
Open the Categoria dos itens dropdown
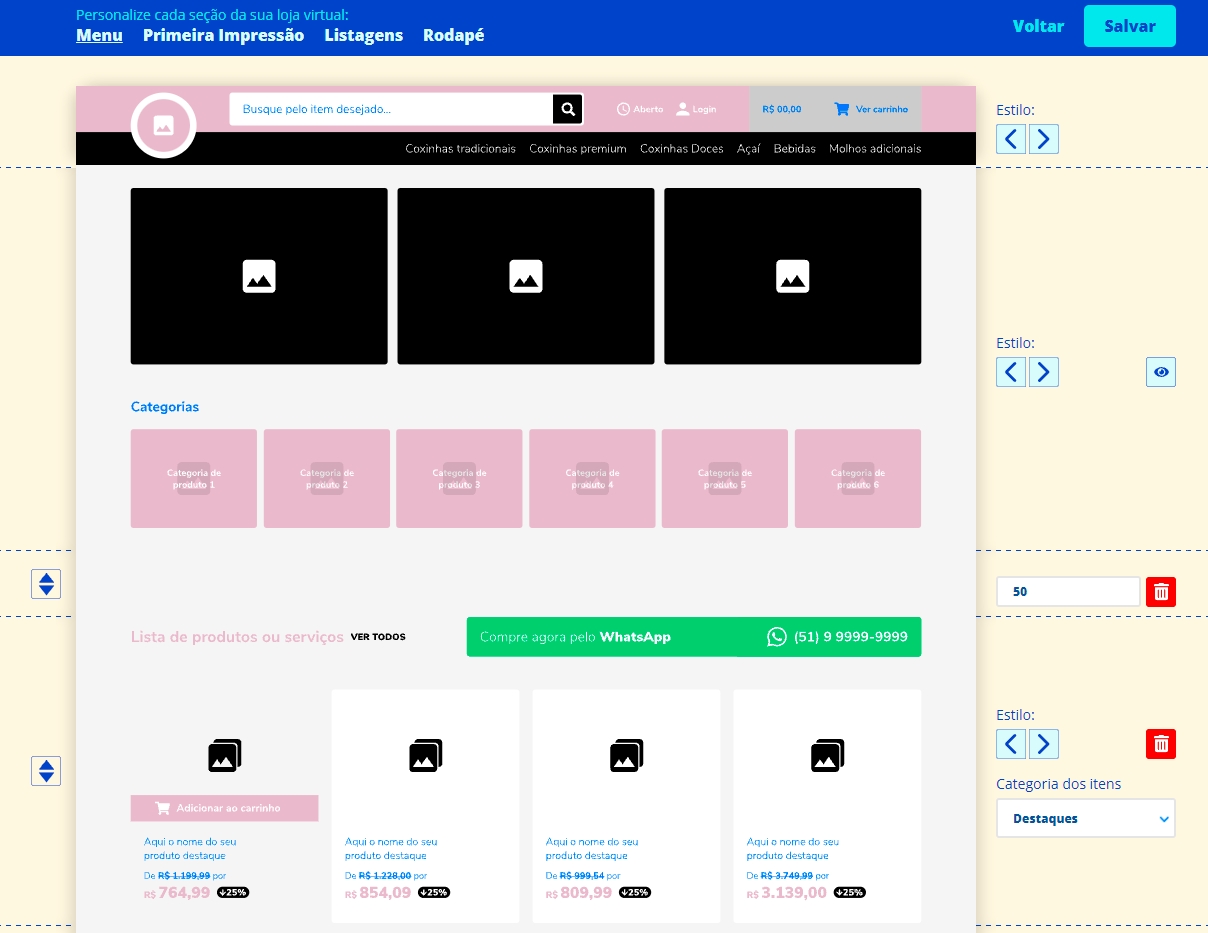pos(1086,818)
